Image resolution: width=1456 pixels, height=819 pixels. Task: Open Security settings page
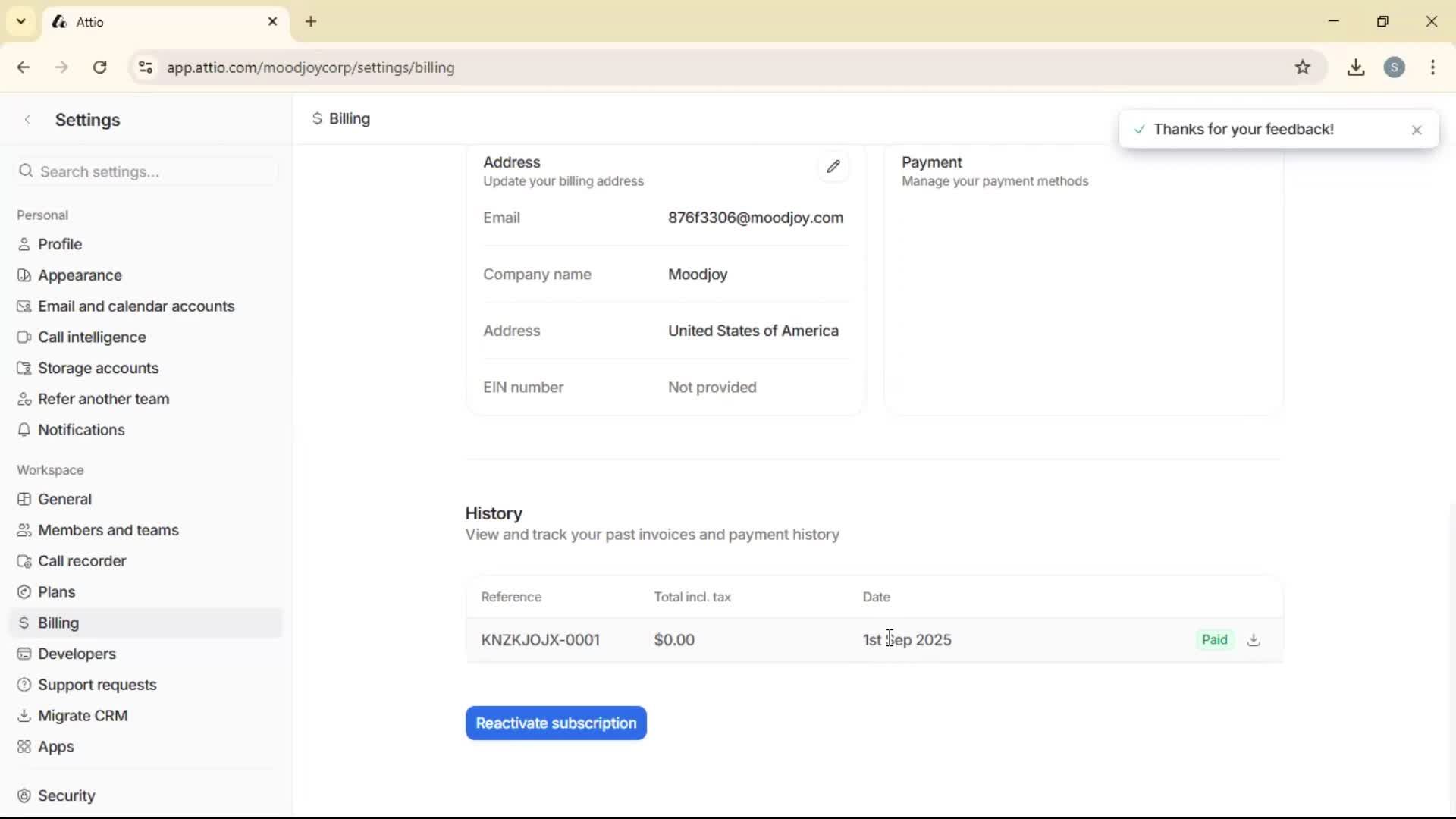click(67, 795)
